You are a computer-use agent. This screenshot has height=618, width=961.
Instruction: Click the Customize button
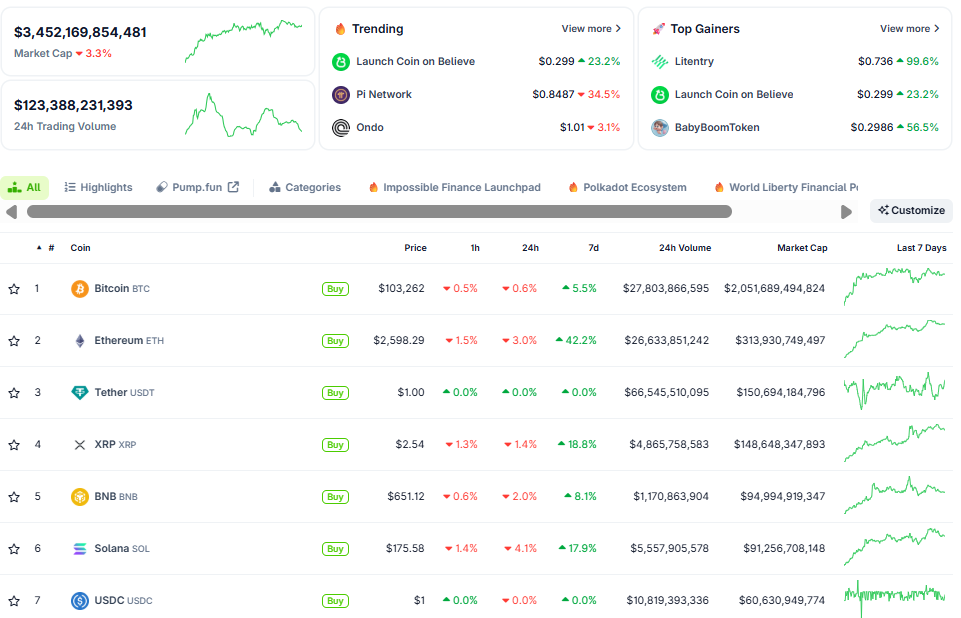[x=911, y=210]
